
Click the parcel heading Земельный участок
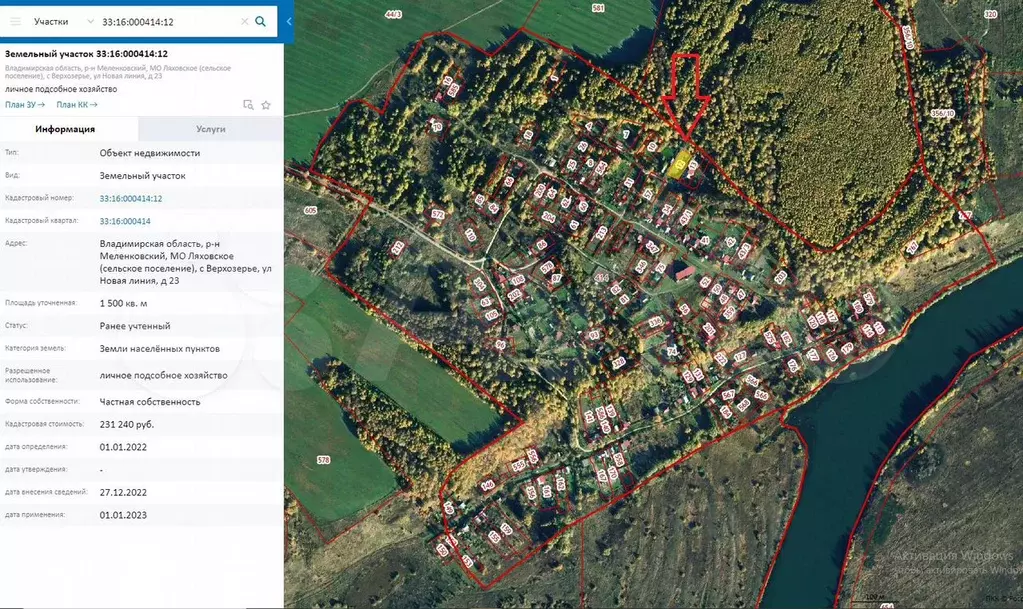[86, 54]
